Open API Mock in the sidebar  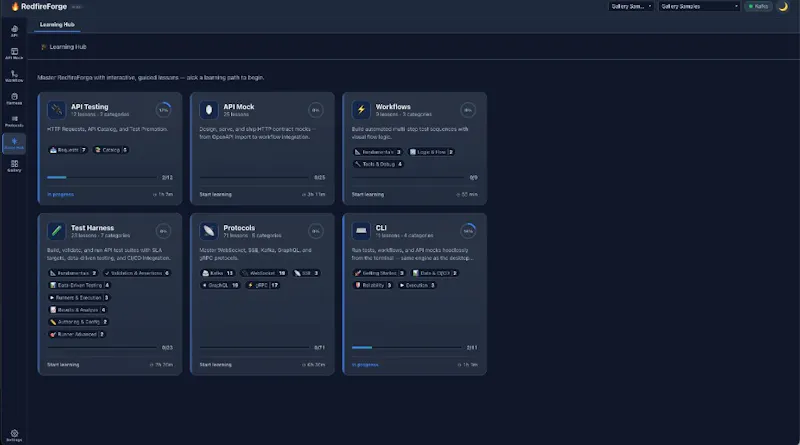[14, 54]
